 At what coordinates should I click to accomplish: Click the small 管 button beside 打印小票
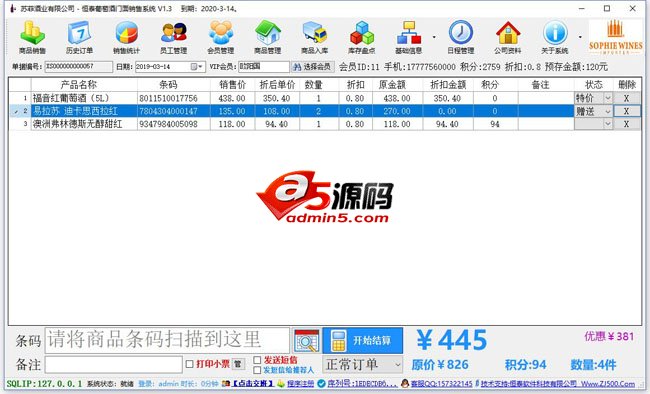(x=238, y=364)
